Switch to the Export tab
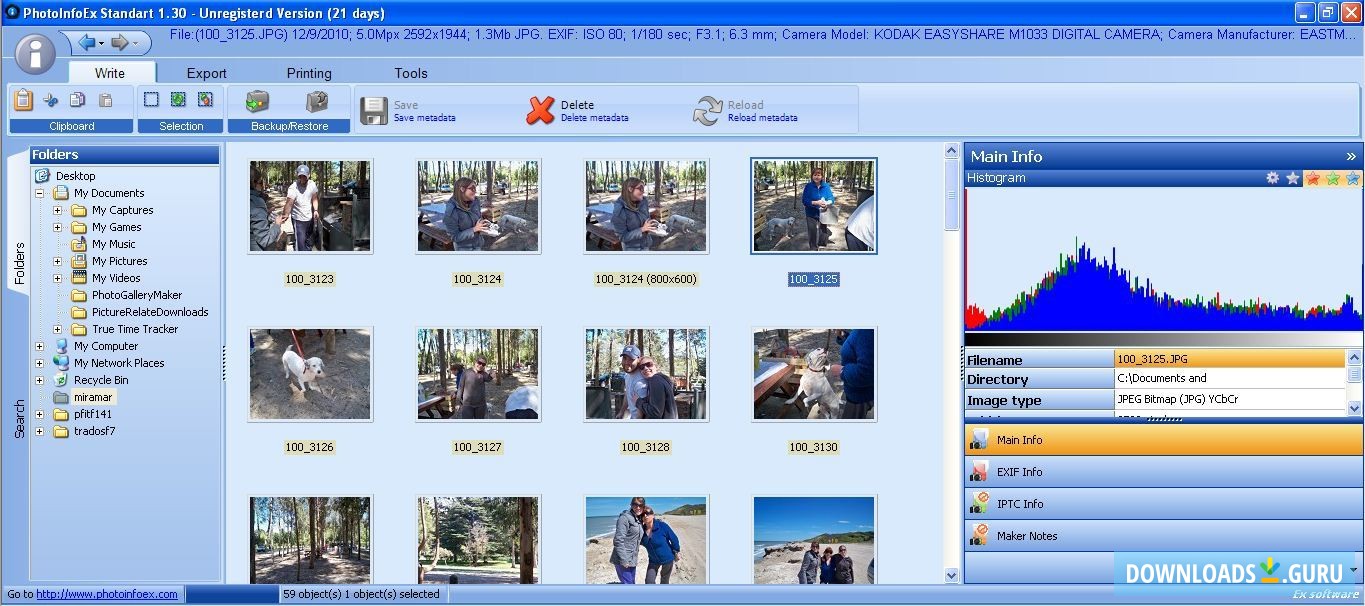1365x606 pixels. tap(206, 72)
